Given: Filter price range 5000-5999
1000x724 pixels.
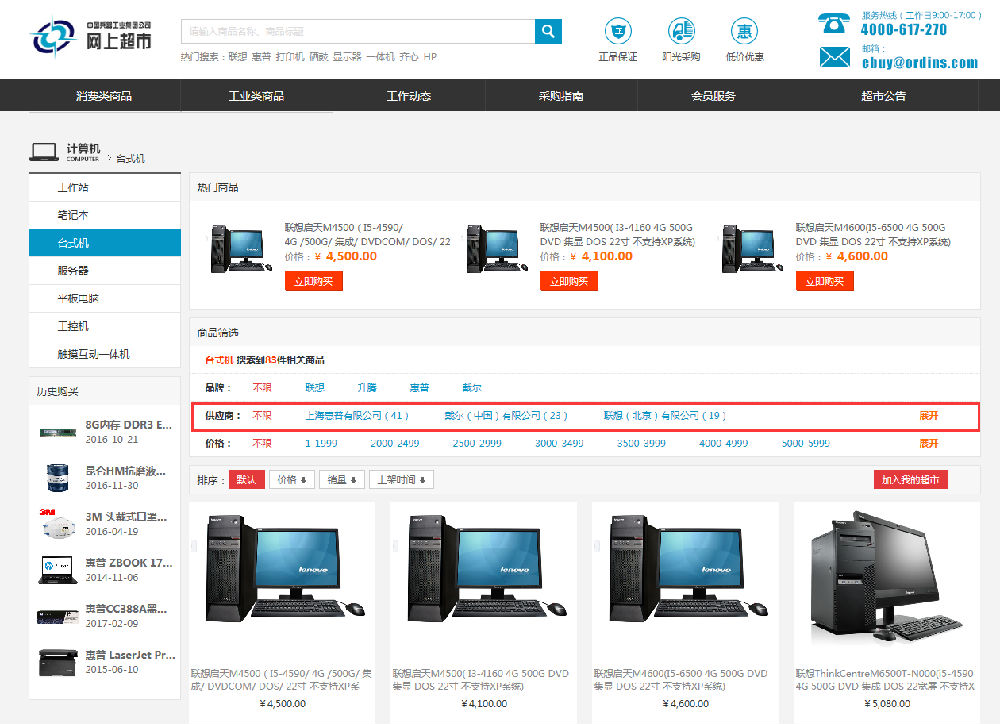Looking at the screenshot, I should tap(805, 443).
